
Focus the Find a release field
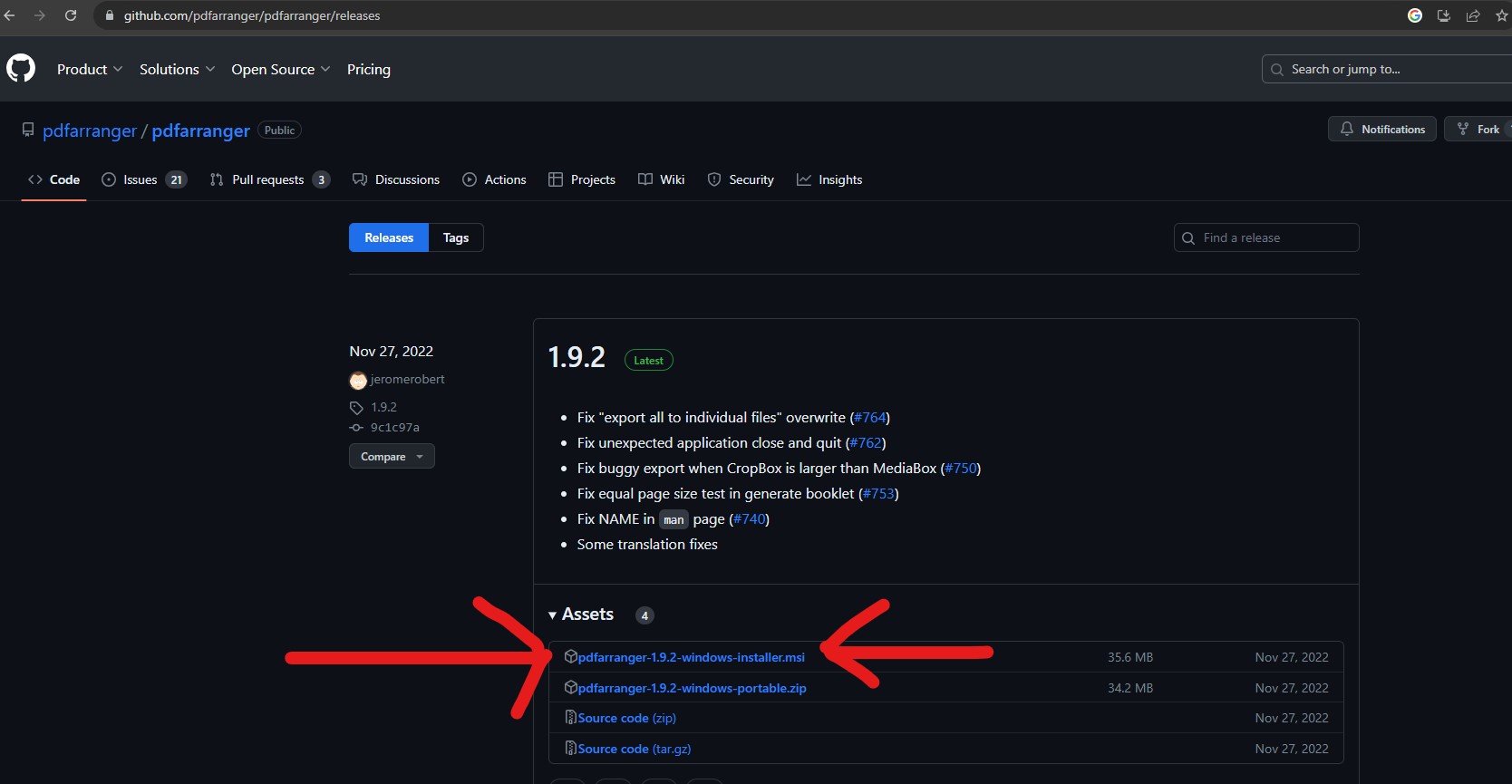1266,237
